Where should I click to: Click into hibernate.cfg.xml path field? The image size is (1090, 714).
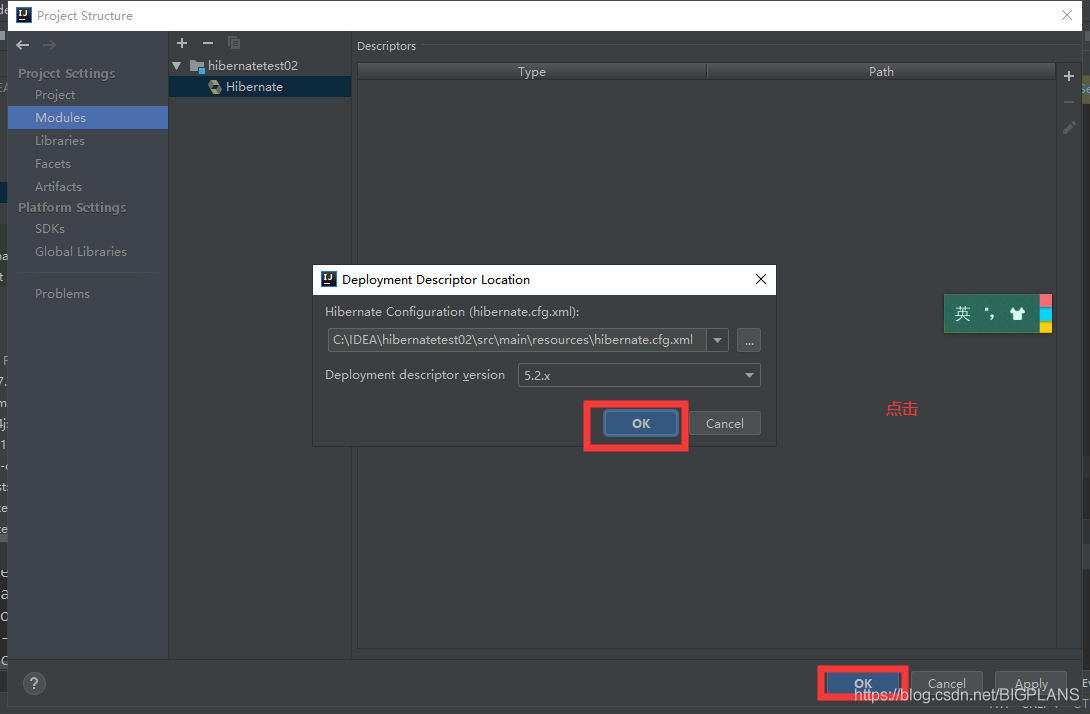(517, 340)
